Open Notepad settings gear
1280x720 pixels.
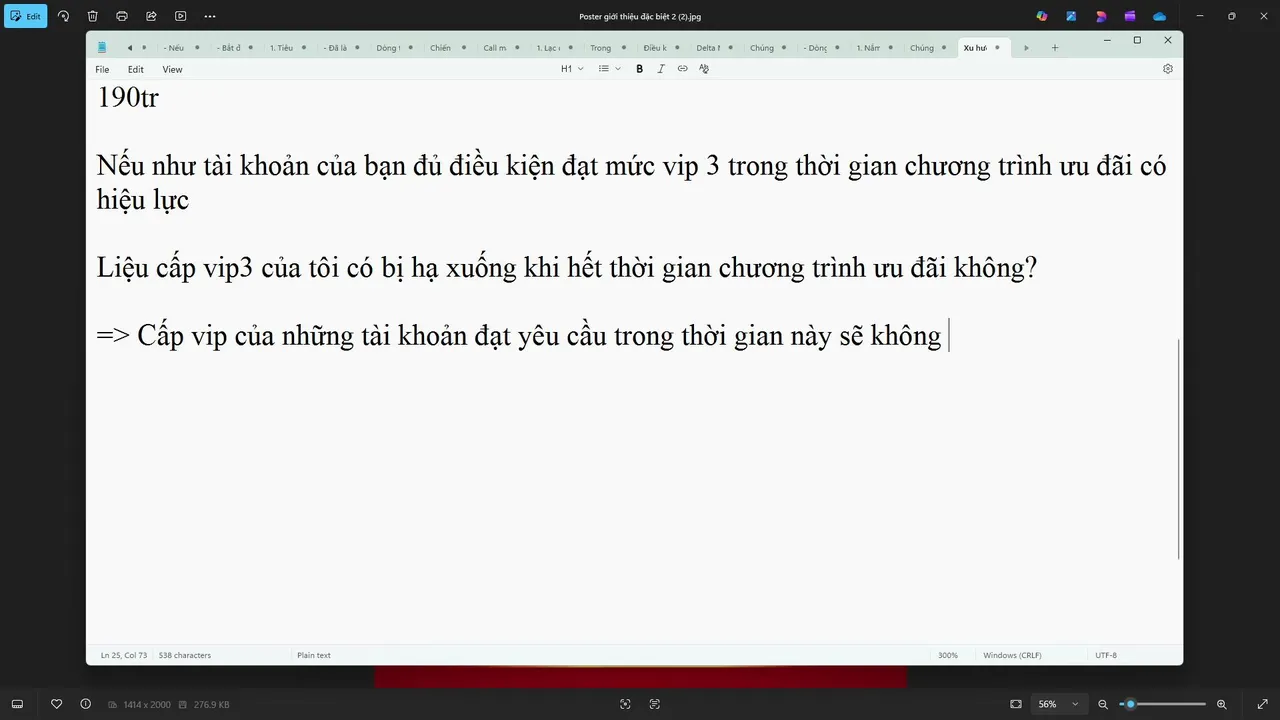point(1167,69)
